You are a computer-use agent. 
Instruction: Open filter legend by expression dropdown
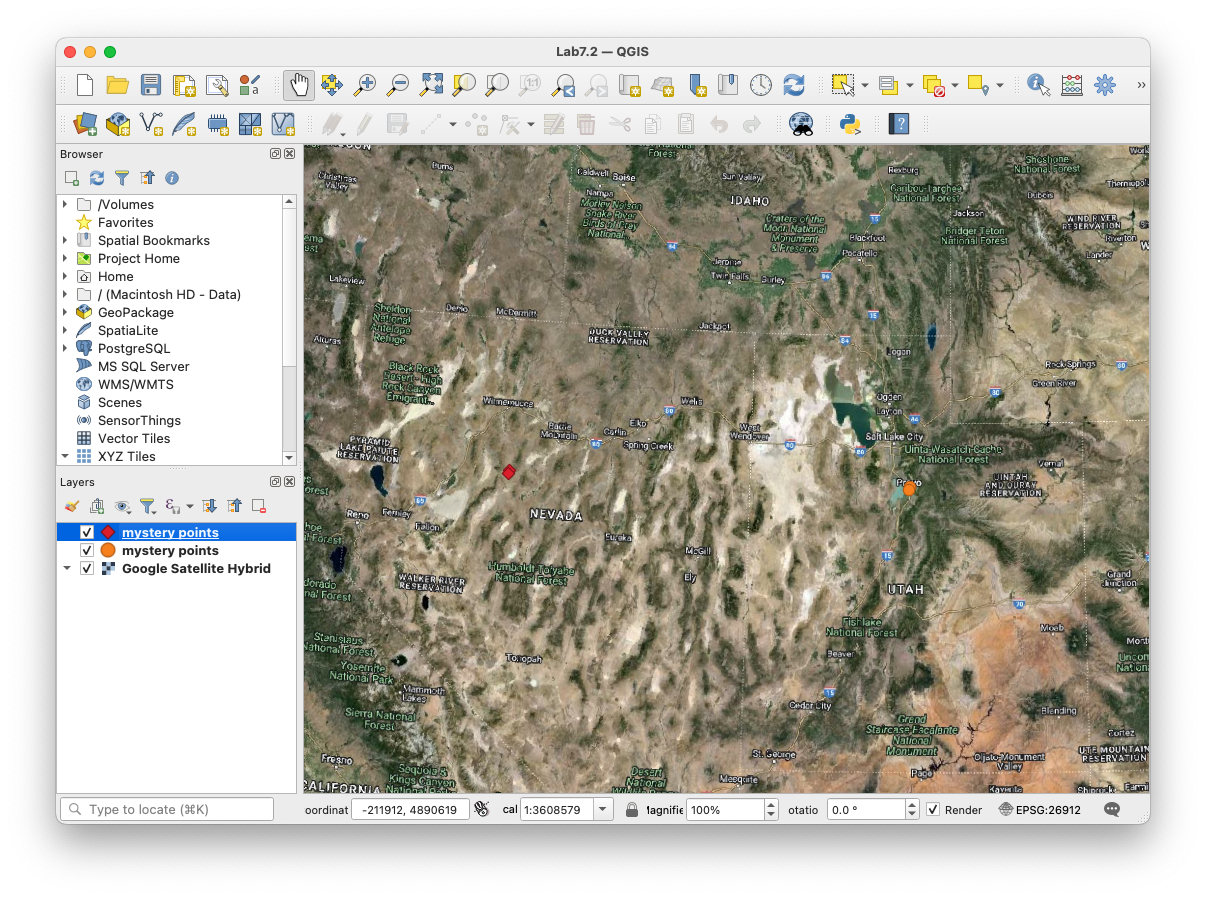tap(190, 506)
